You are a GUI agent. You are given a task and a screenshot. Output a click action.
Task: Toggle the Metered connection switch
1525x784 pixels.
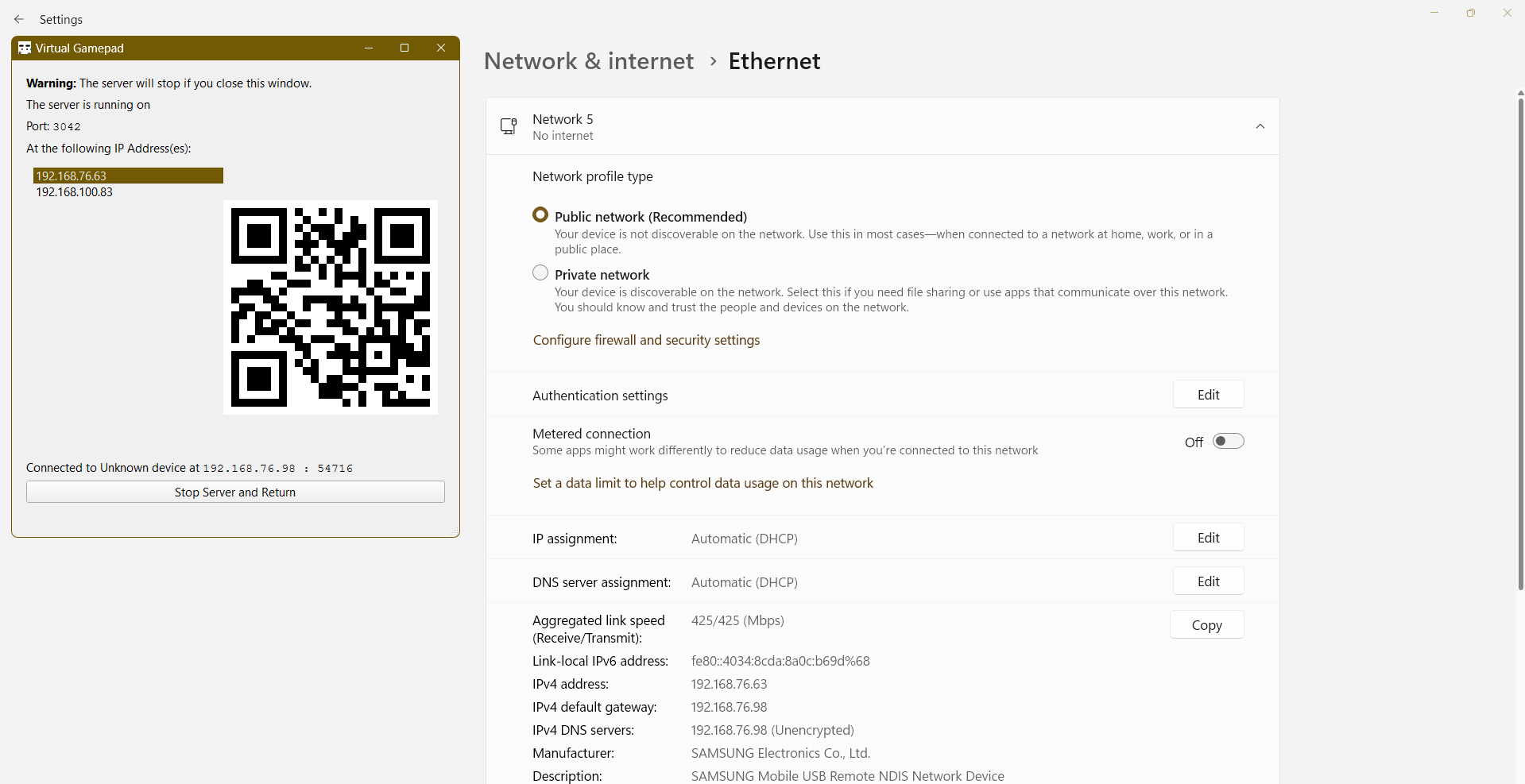click(x=1228, y=442)
